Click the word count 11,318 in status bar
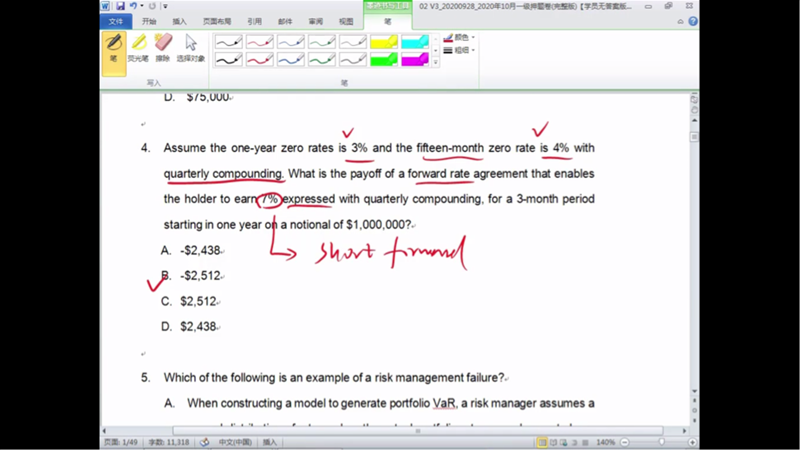 tap(169, 442)
